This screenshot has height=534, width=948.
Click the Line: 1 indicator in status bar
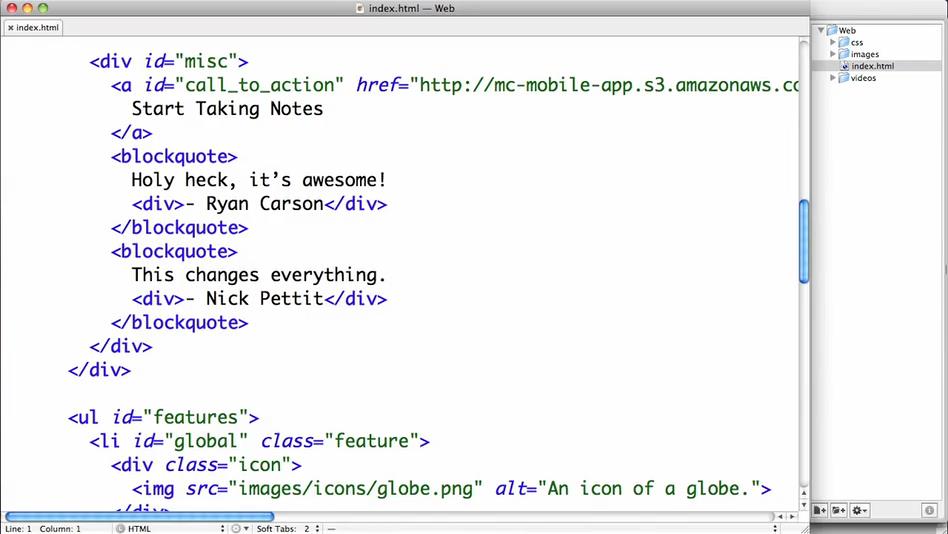click(x=18, y=529)
